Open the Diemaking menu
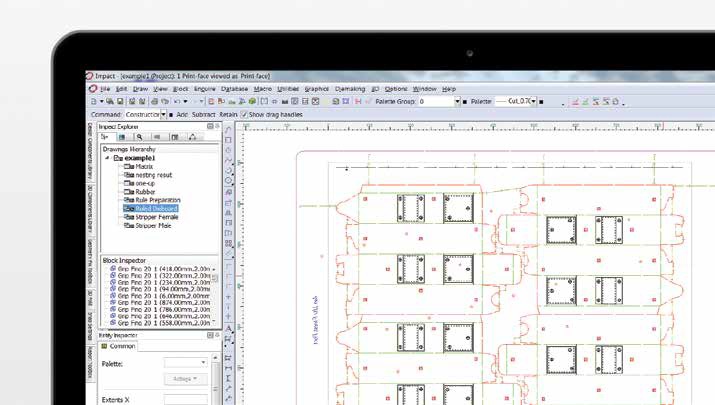Viewport: 715px width, 405px height. 350,89
